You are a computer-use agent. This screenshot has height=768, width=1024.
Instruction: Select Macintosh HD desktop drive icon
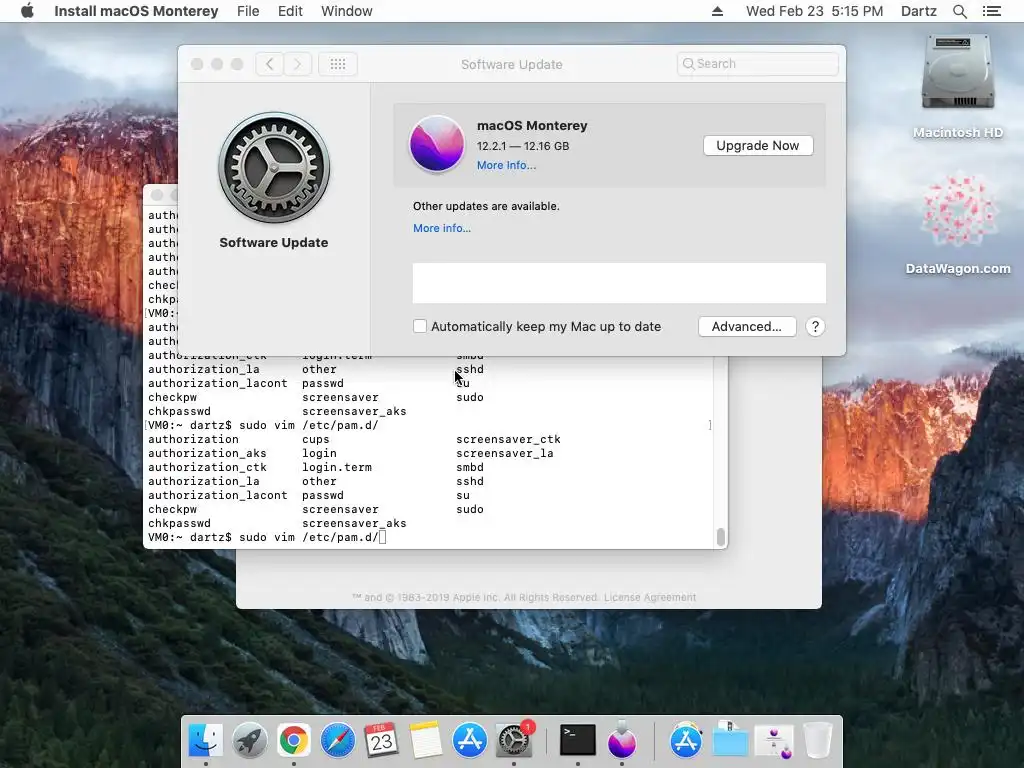click(x=957, y=73)
